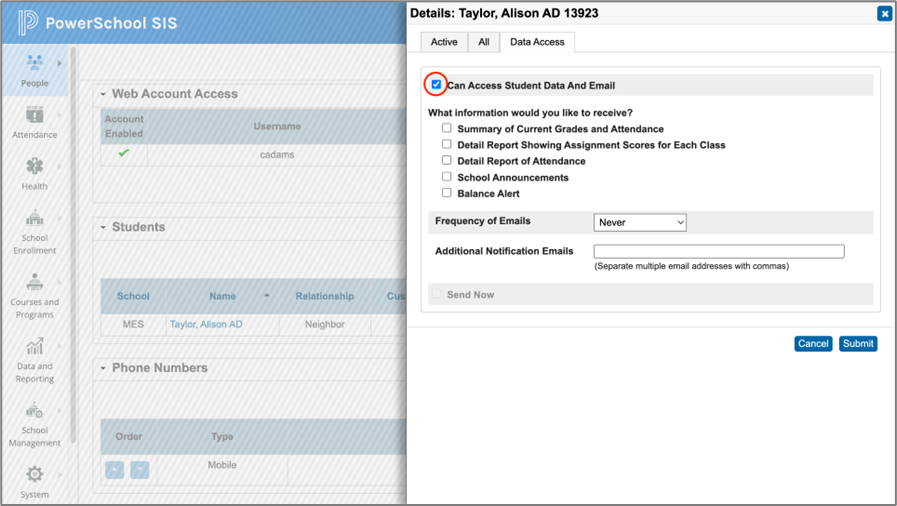The width and height of the screenshot is (897, 506).
Task: Collapse the Students section
Action: point(103,227)
